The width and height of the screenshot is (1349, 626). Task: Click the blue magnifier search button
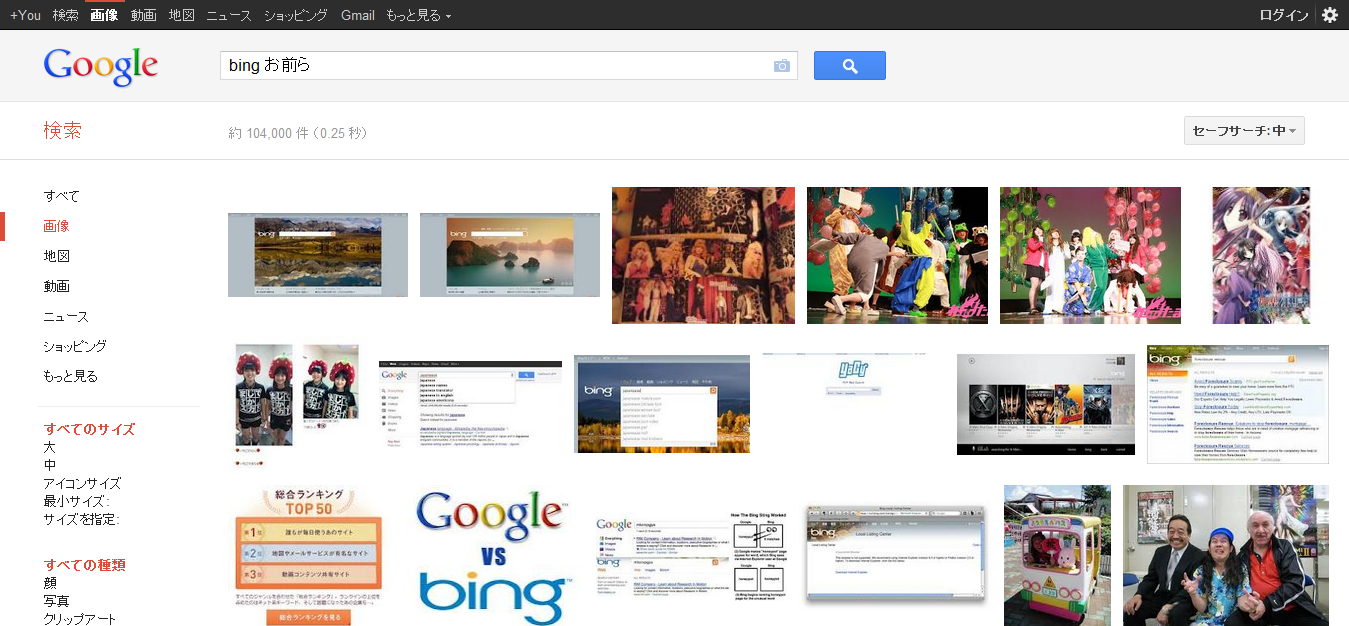point(849,66)
